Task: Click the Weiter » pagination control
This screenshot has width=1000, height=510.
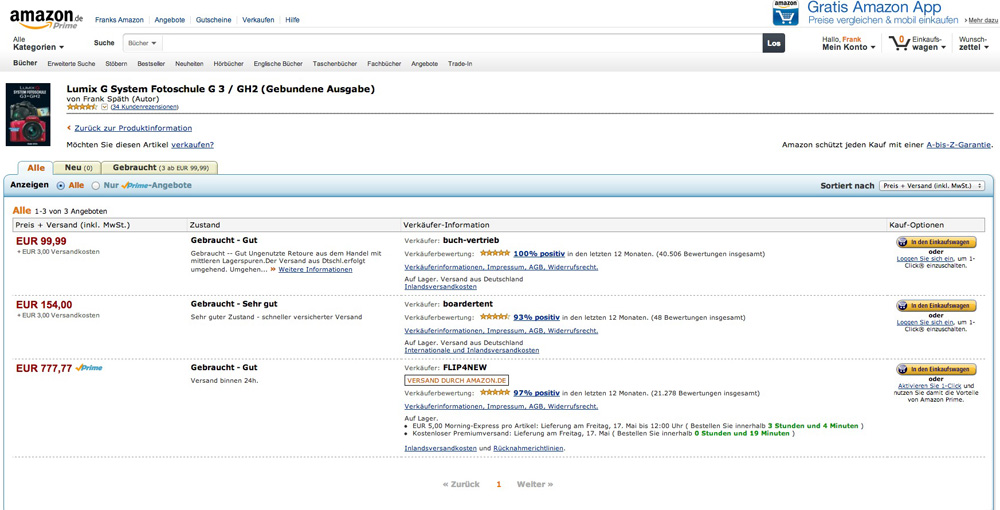Action: pos(535,484)
